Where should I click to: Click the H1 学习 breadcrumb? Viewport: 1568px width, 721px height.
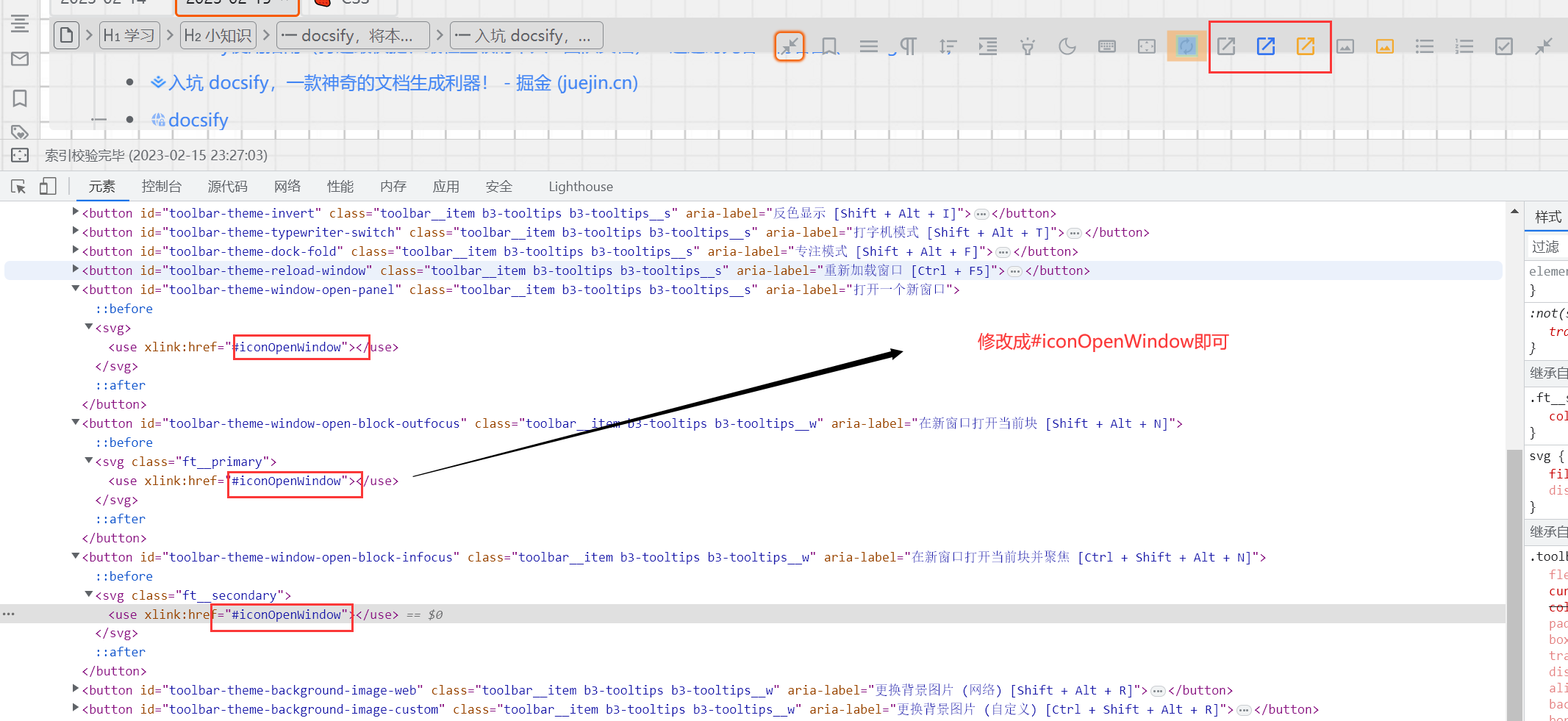(x=129, y=35)
